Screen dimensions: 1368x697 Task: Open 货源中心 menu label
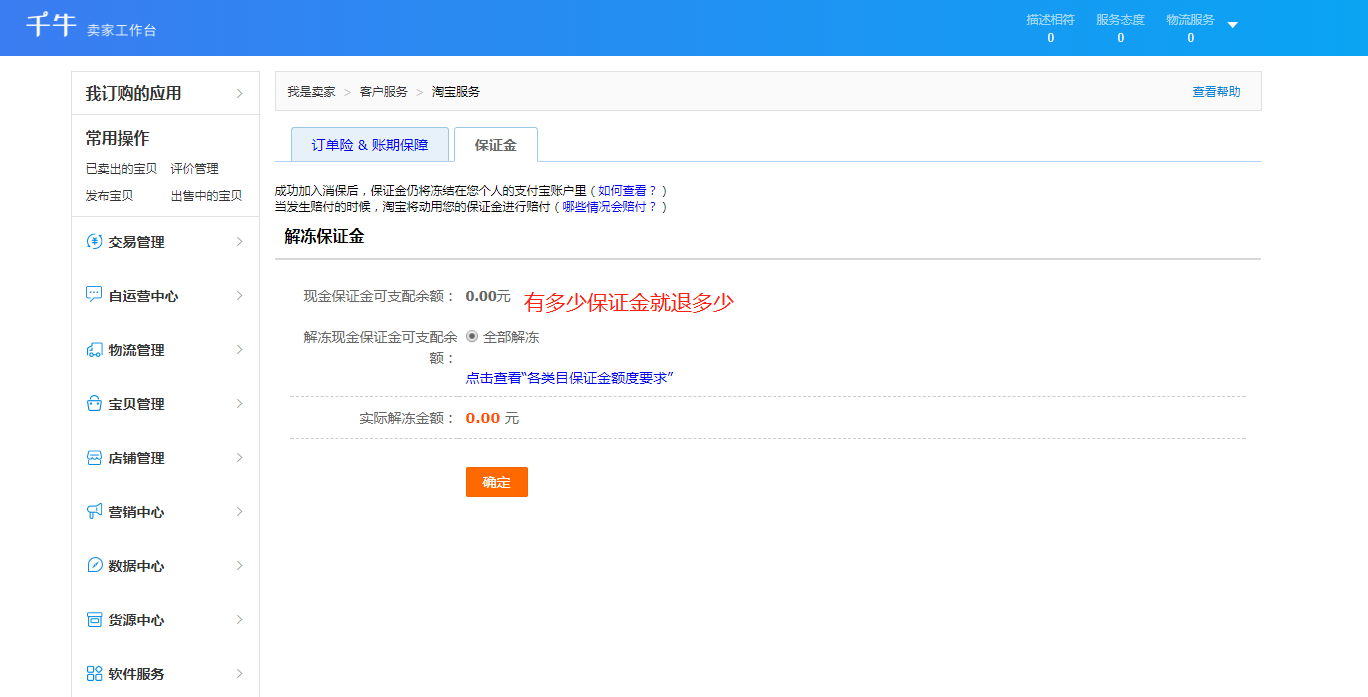coord(136,620)
